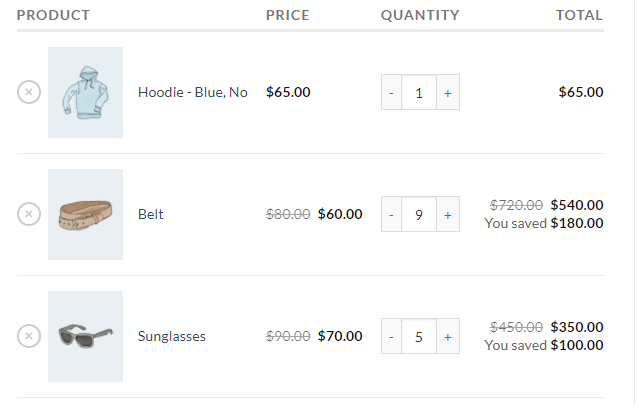Click the Sunglasses quantity field showing 5

(419, 336)
